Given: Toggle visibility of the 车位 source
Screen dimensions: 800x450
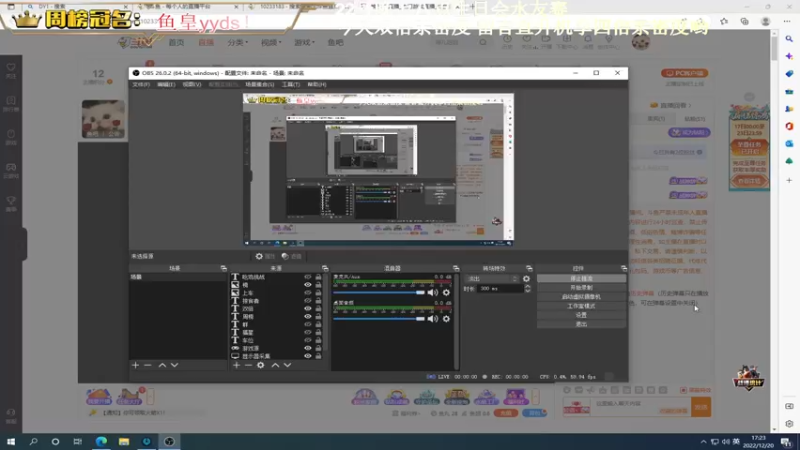Looking at the screenshot, I should click(x=308, y=340).
